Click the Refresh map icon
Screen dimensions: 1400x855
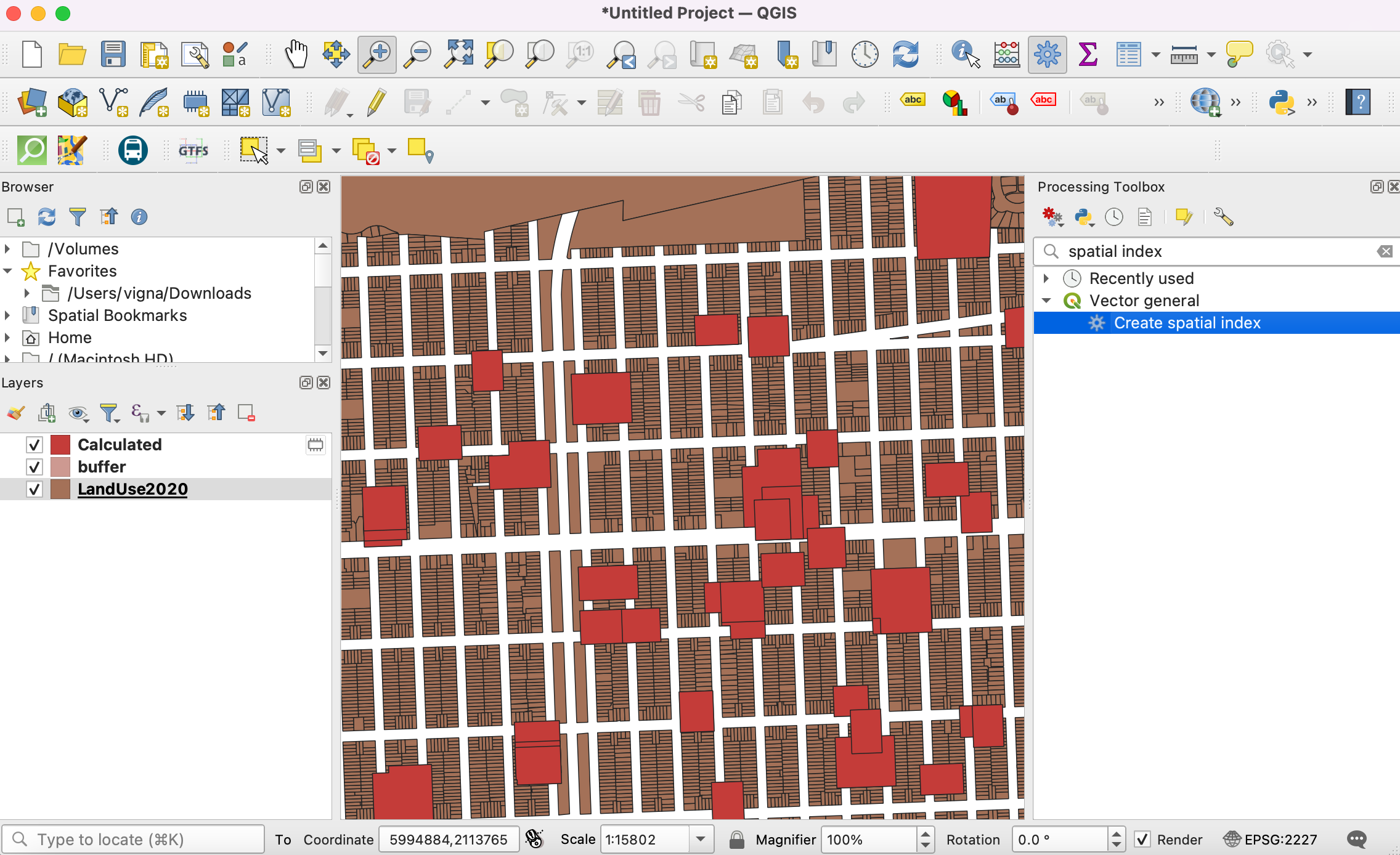click(905, 54)
